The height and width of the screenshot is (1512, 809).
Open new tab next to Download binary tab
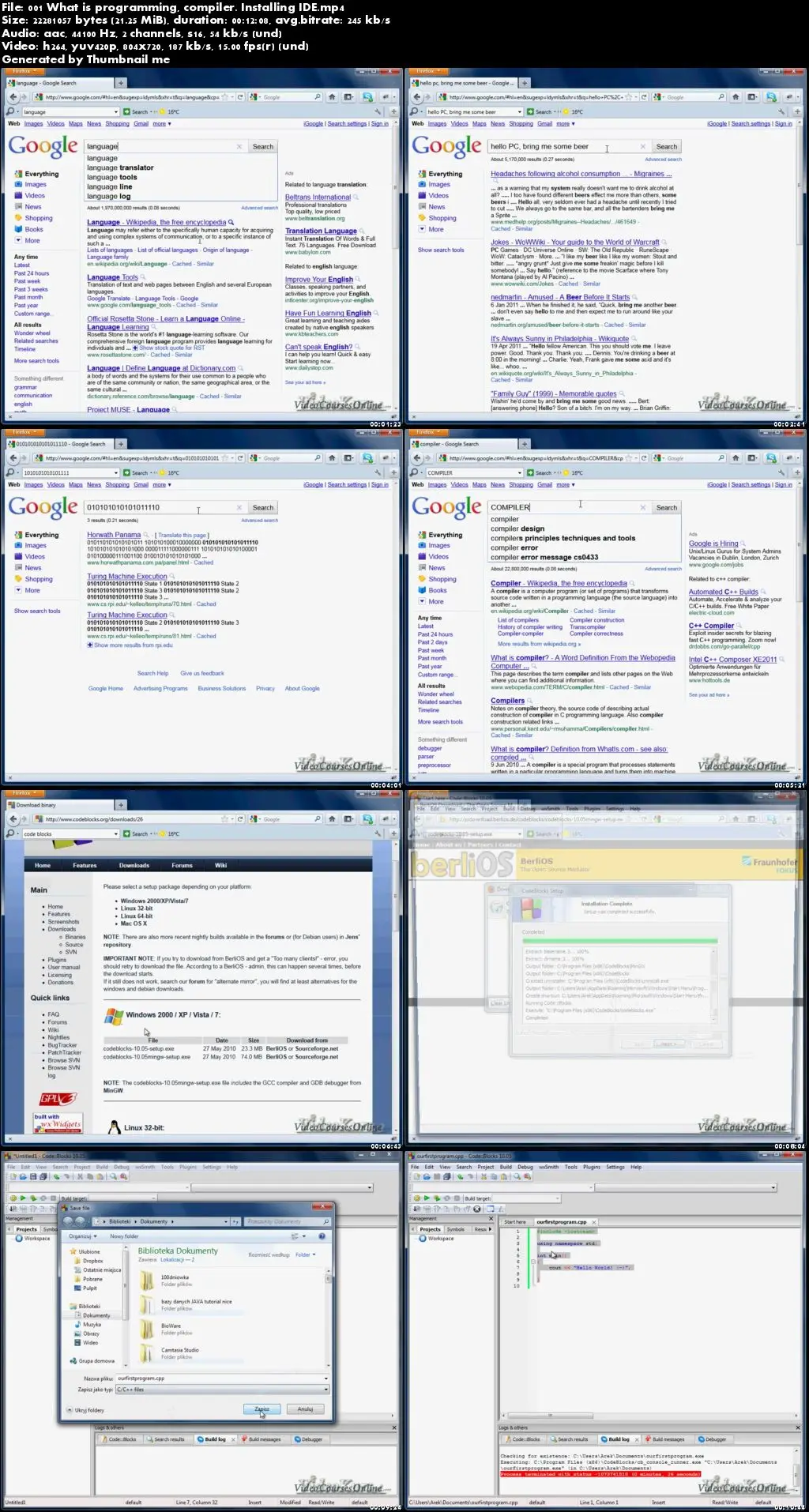point(121,805)
